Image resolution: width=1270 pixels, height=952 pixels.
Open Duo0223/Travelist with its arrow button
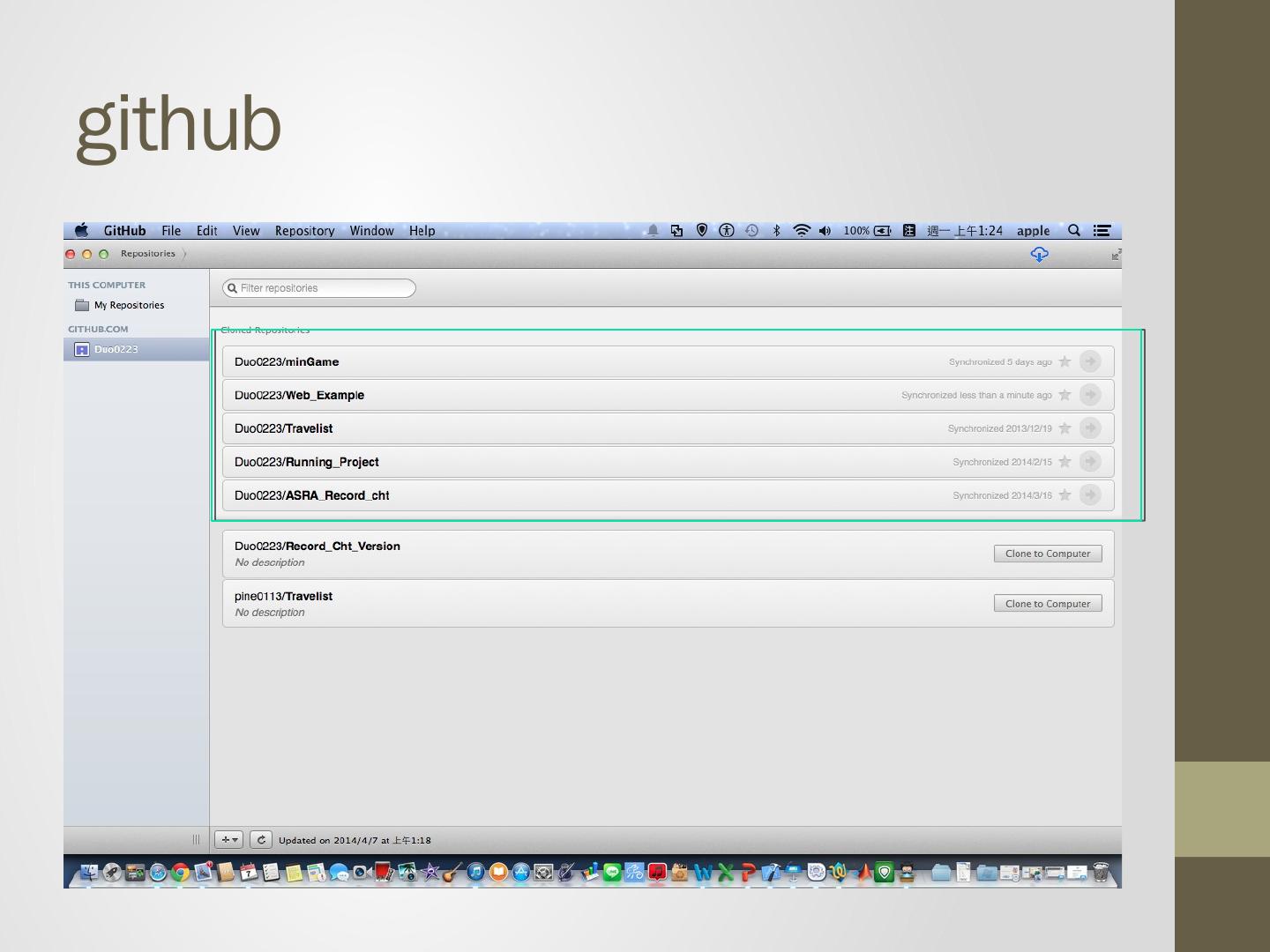pos(1091,428)
